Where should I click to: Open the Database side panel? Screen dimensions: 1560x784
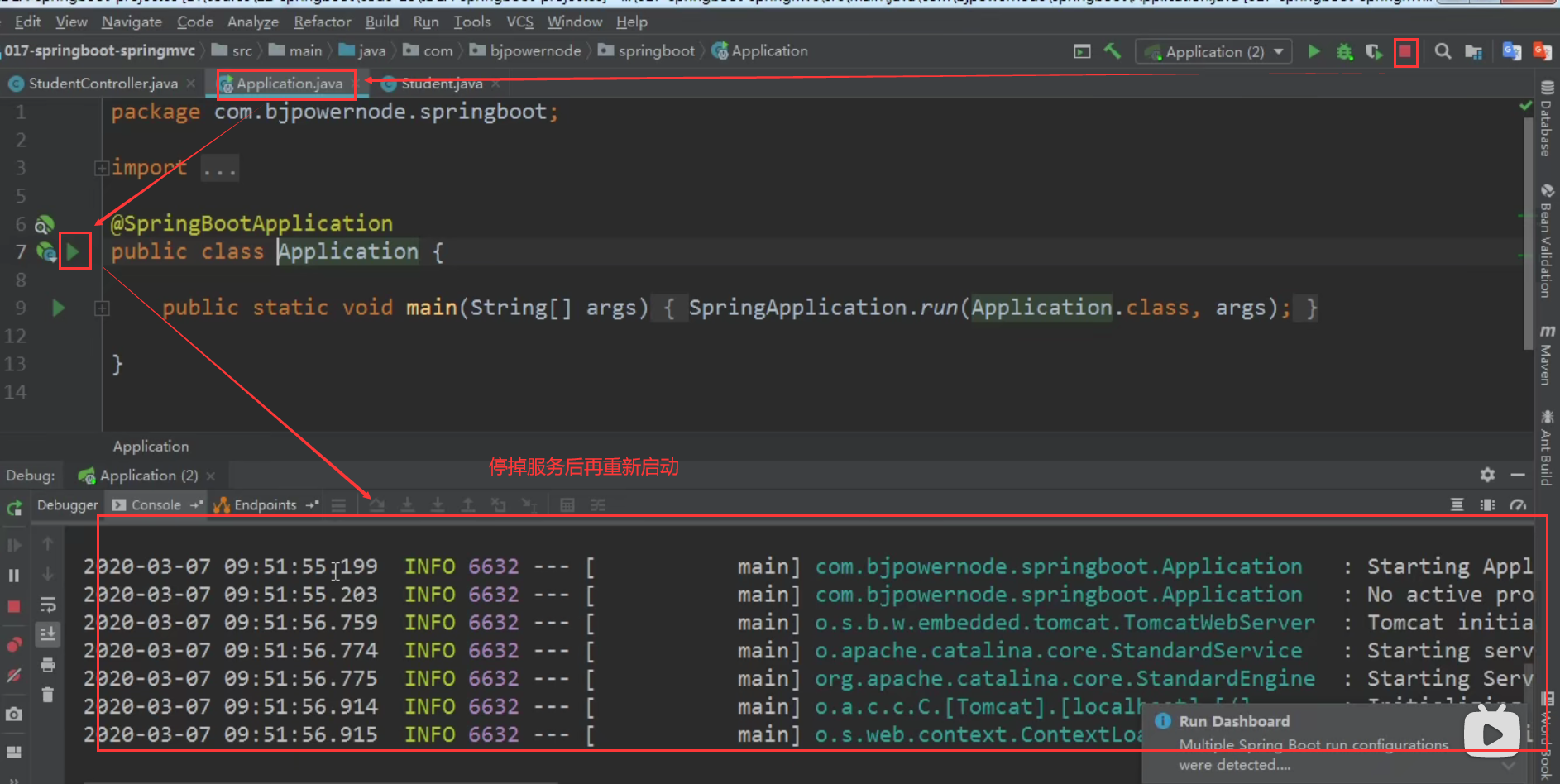point(1546,118)
